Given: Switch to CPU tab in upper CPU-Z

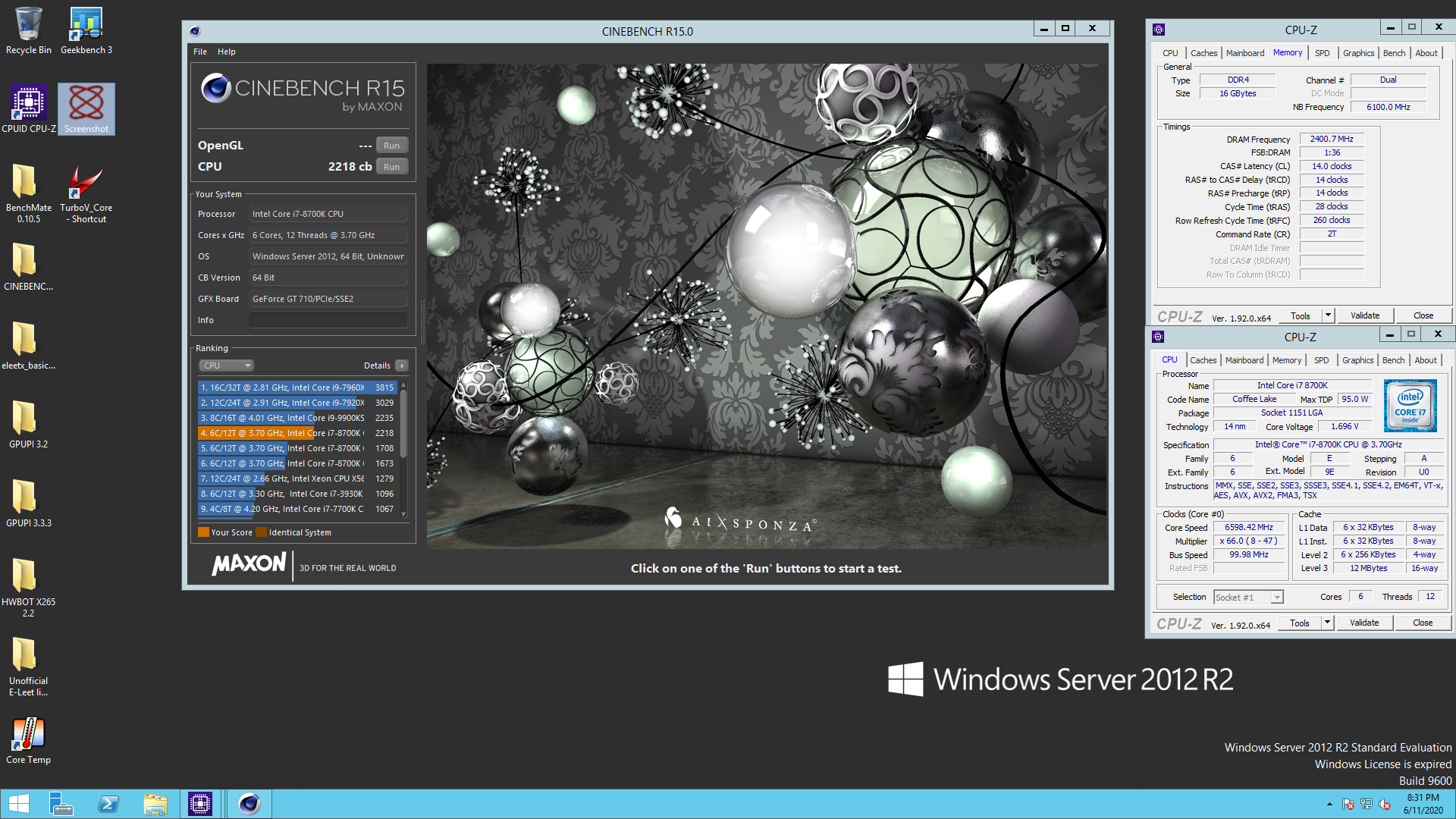Looking at the screenshot, I should click(x=1170, y=53).
